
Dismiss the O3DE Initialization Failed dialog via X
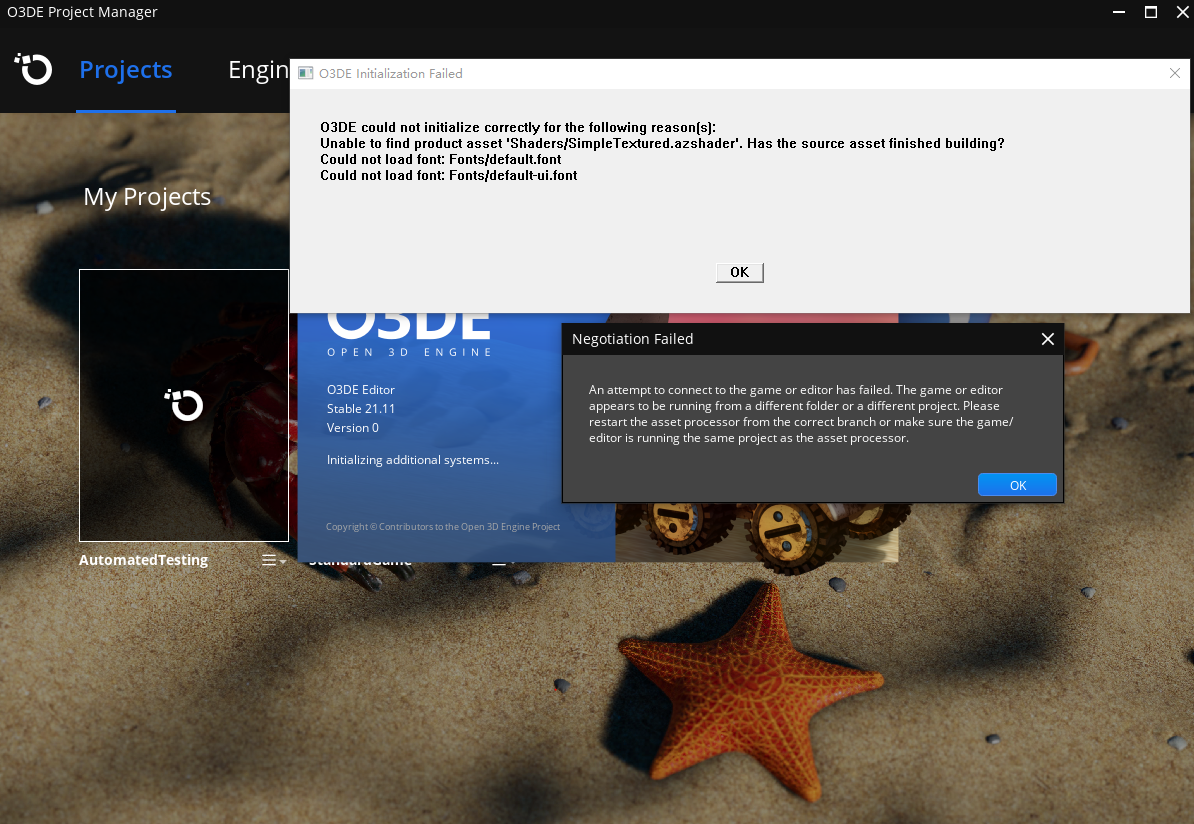1175,73
